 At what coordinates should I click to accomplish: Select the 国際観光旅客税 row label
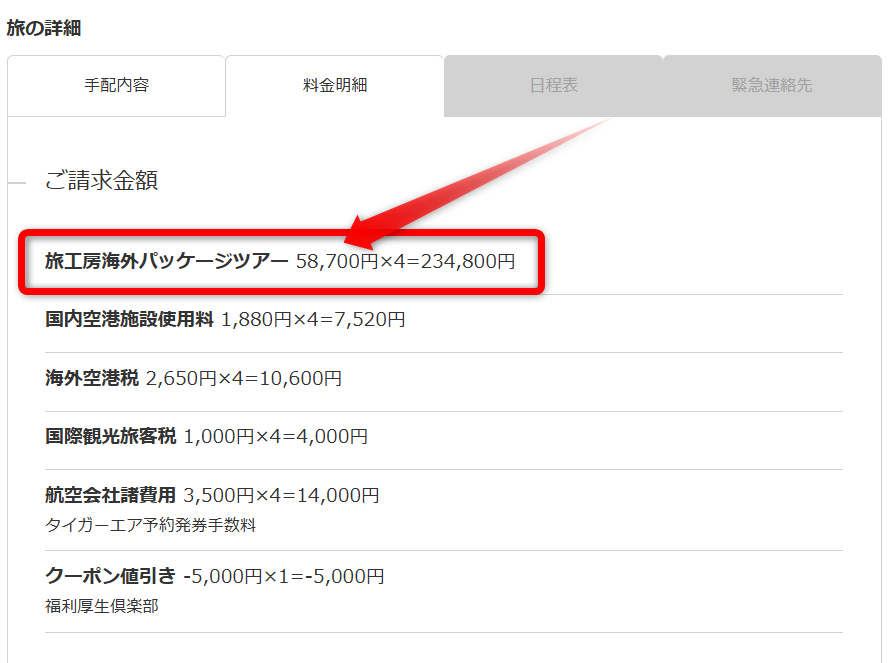[110, 437]
